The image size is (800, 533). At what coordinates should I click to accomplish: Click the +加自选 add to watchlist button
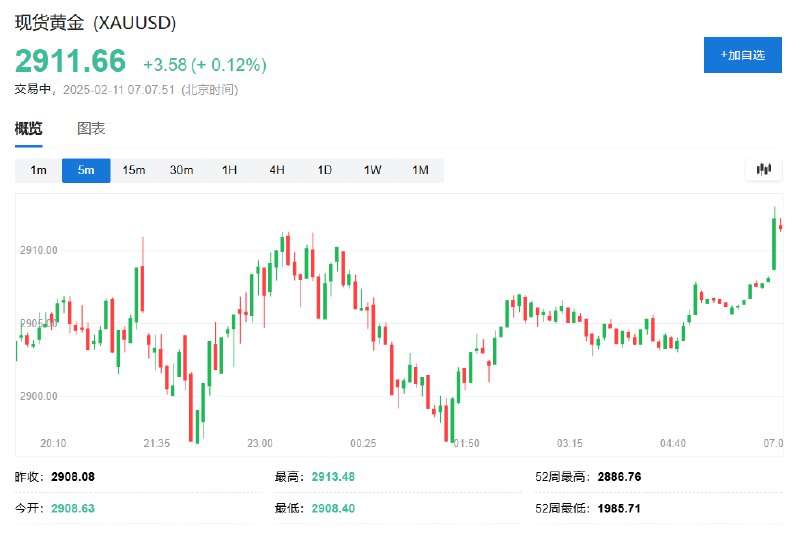[x=742, y=55]
